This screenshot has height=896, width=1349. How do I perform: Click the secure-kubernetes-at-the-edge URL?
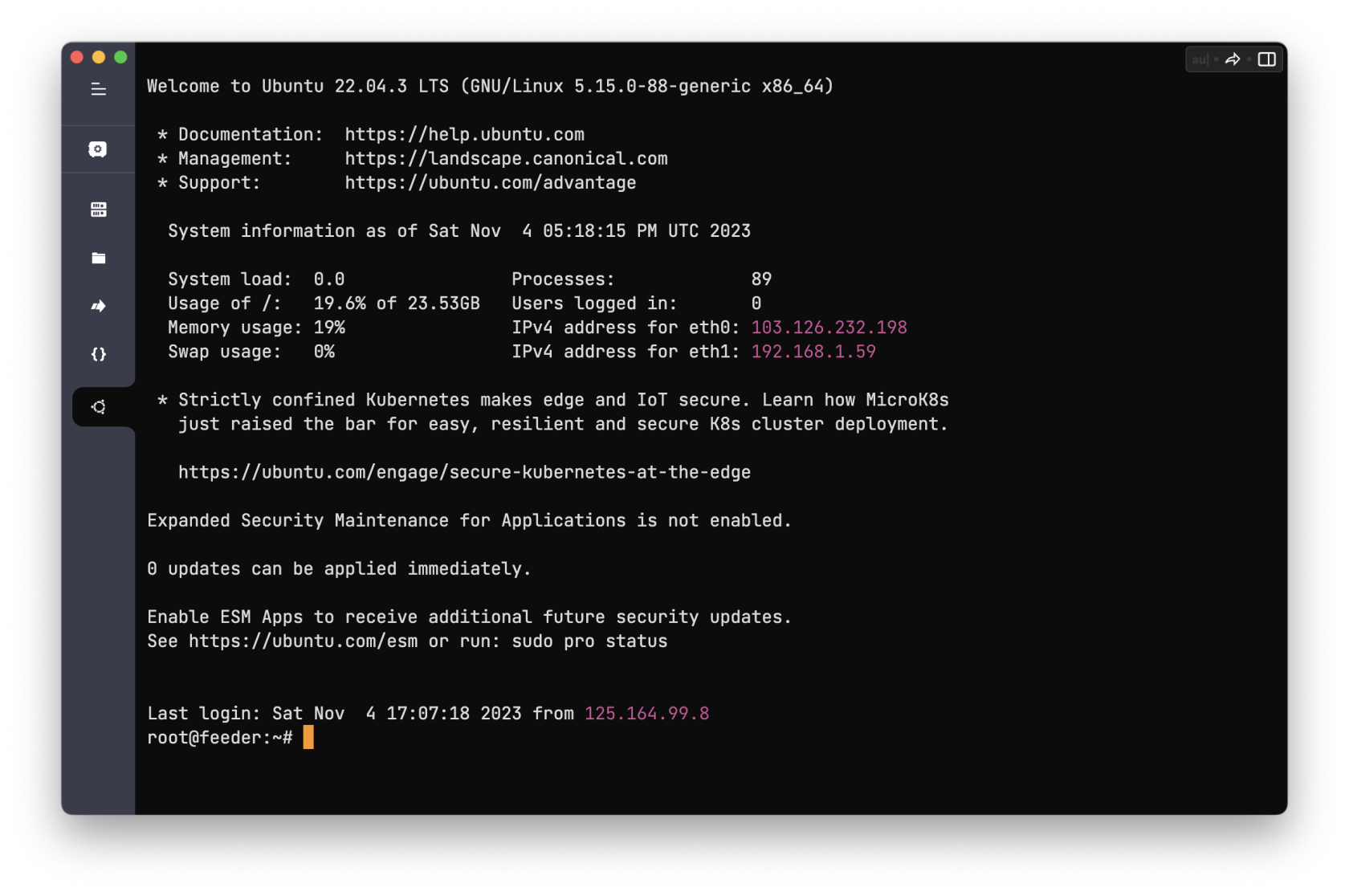pyautogui.click(x=464, y=473)
